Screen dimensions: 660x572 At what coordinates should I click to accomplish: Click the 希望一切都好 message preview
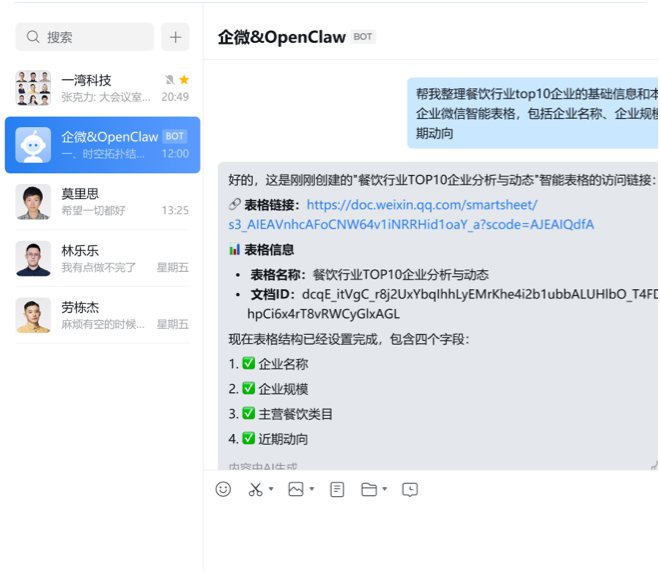coord(93,210)
